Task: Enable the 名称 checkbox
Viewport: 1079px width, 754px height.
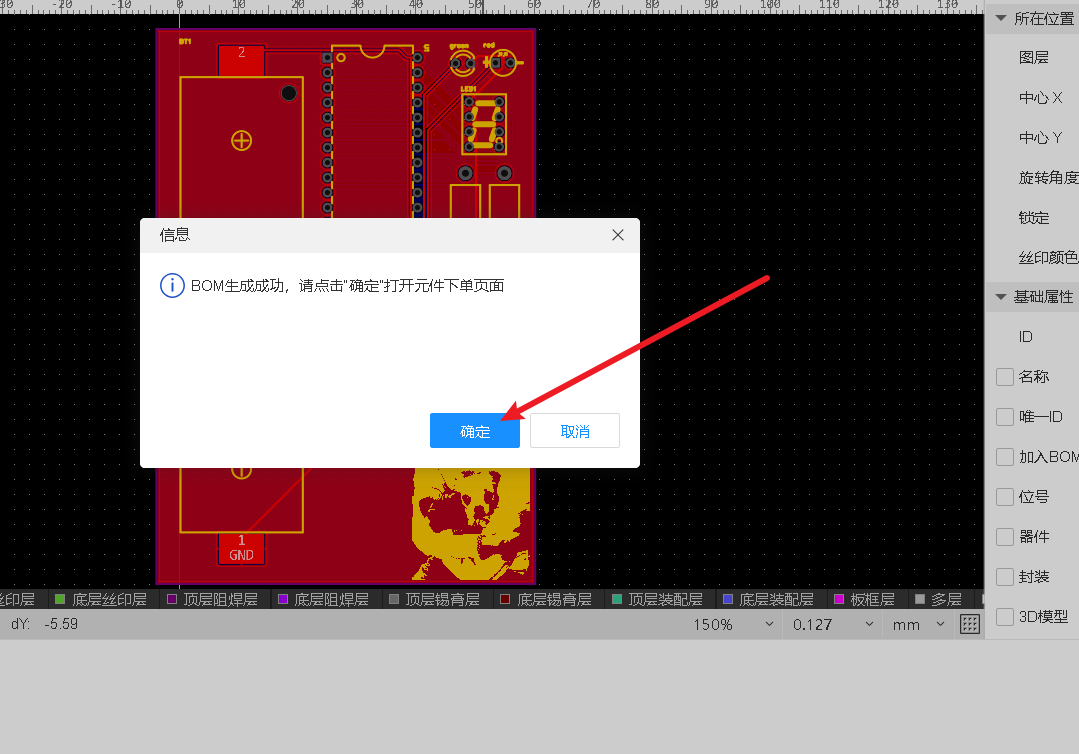Action: click(x=1004, y=377)
